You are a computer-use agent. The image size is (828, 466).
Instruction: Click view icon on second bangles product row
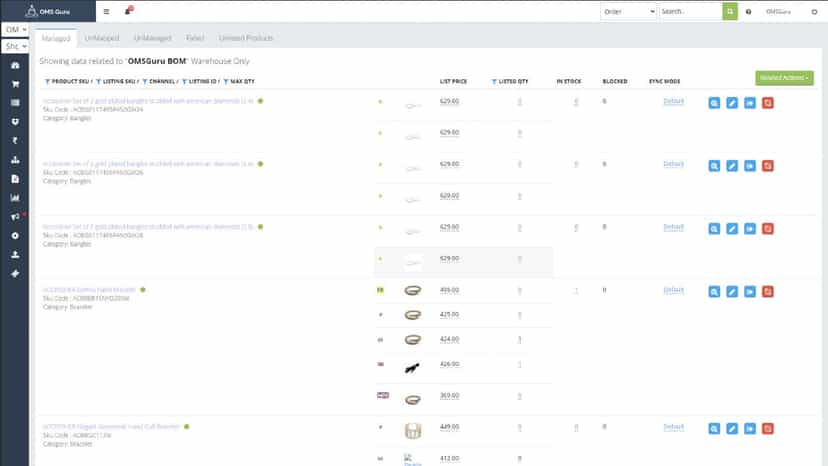[714, 166]
